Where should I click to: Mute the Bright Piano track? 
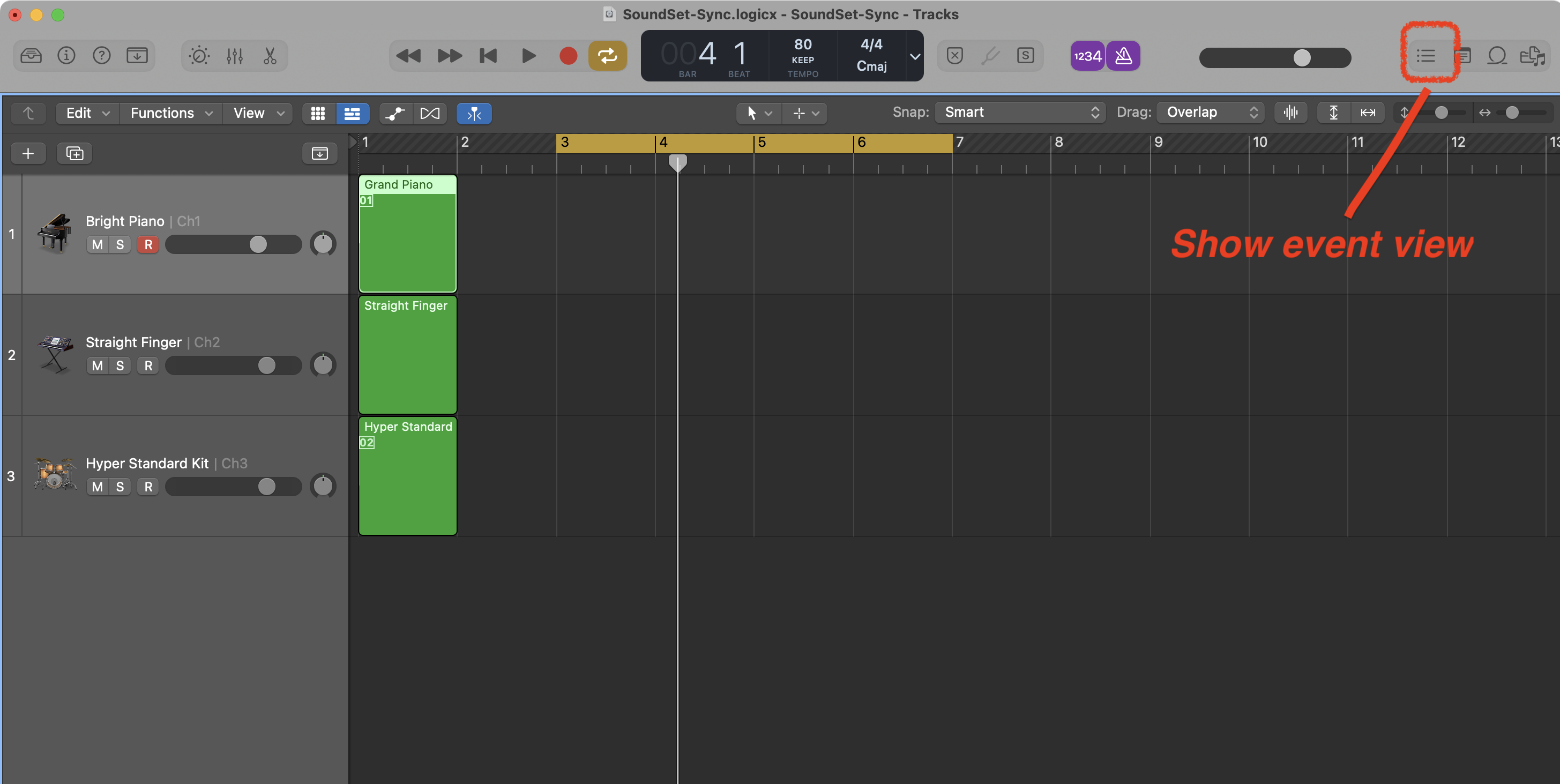tap(98, 244)
